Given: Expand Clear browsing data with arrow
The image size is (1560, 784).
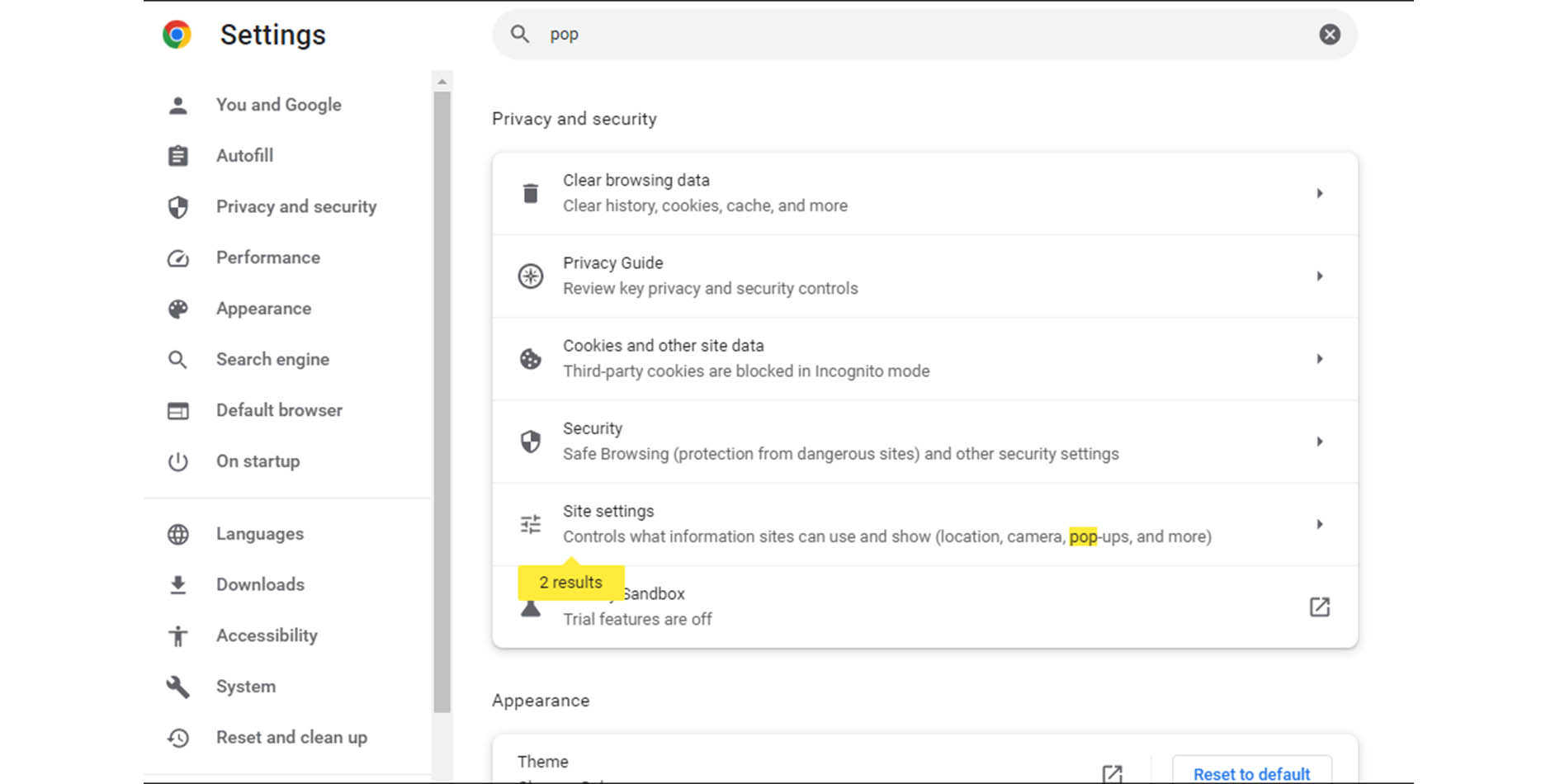Looking at the screenshot, I should tap(1319, 193).
